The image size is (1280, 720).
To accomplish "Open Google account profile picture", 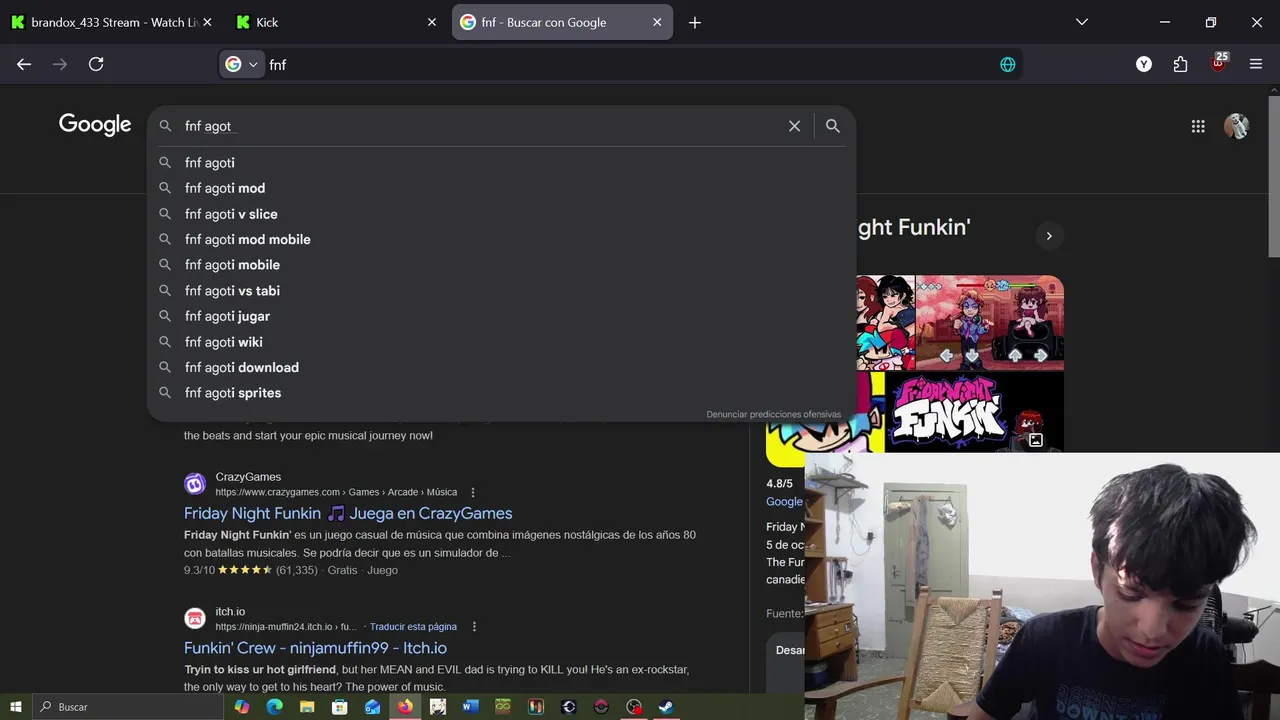I will [1237, 125].
